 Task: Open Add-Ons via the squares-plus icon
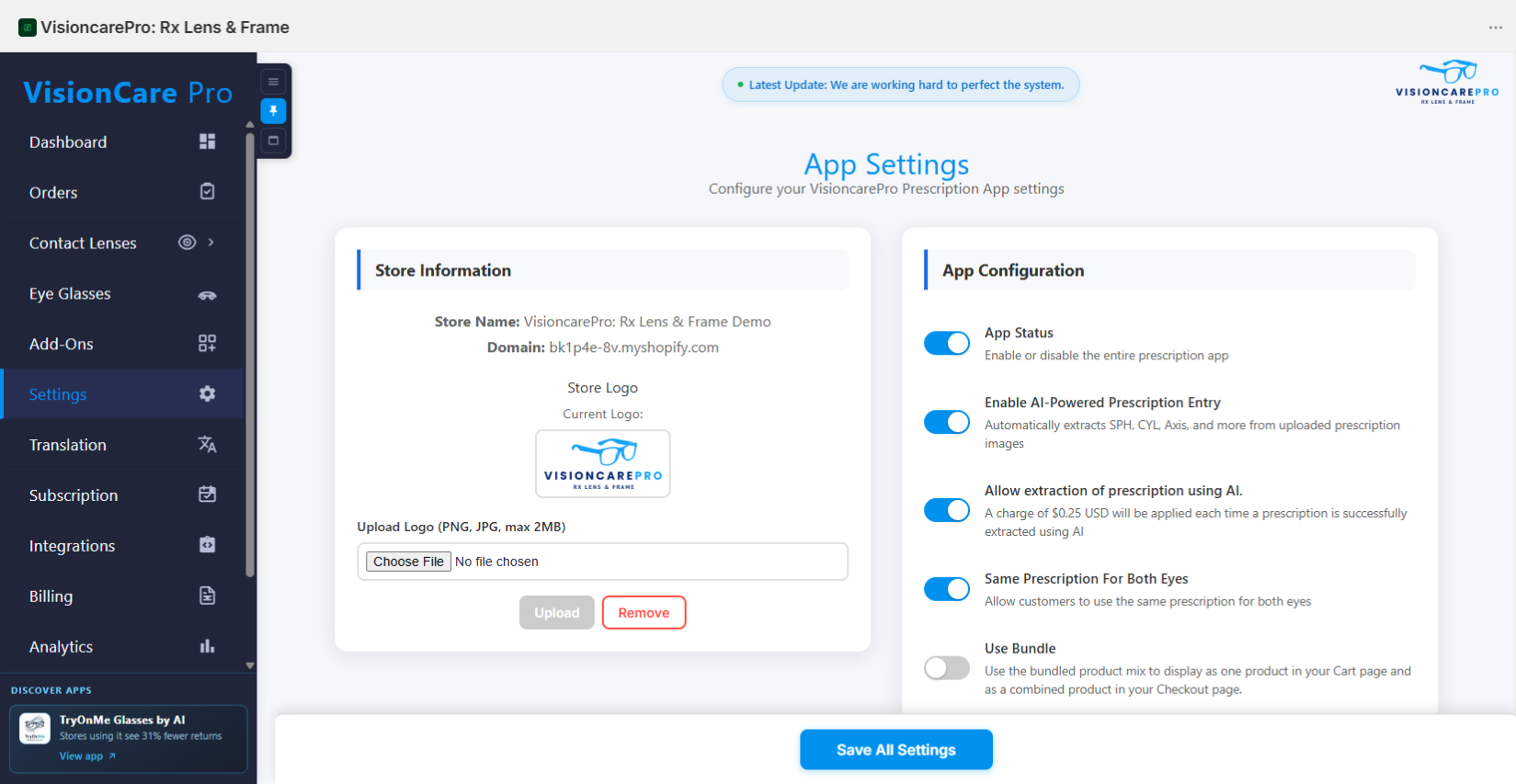207,343
